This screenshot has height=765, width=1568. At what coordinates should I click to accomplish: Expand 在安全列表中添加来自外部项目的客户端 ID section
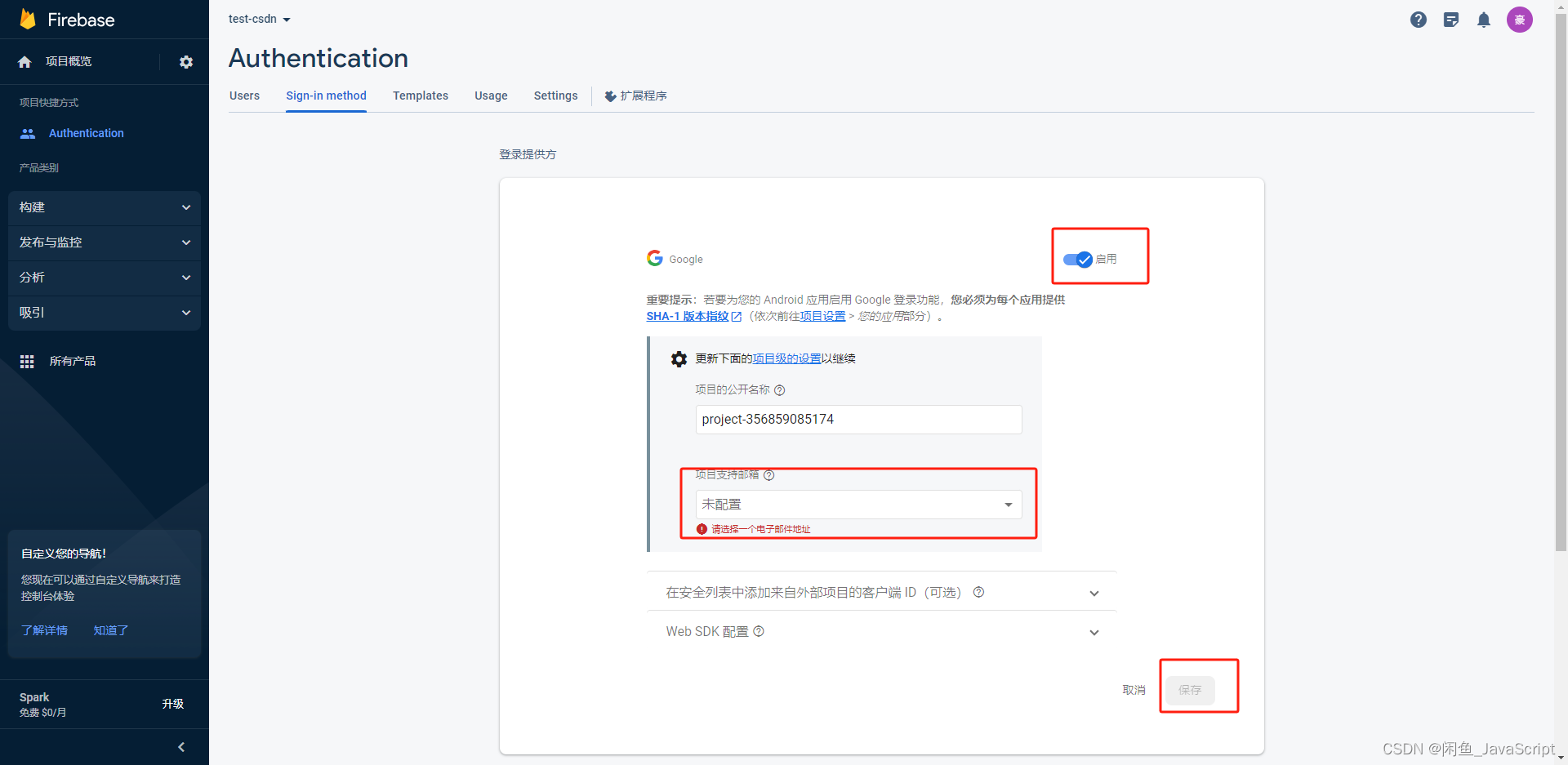882,592
